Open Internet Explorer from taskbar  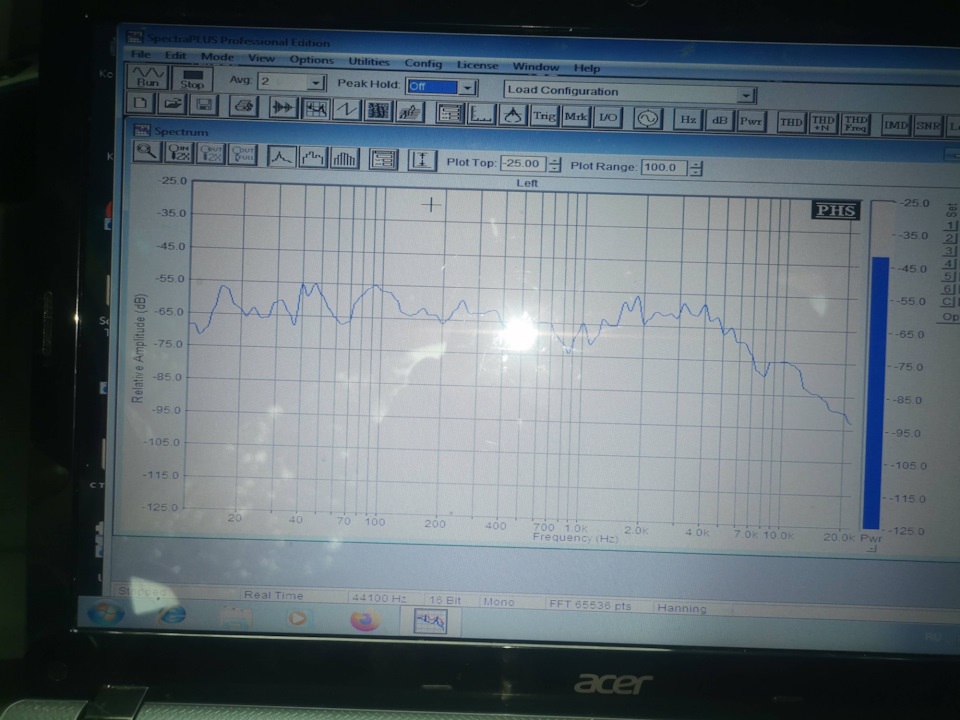[171, 614]
